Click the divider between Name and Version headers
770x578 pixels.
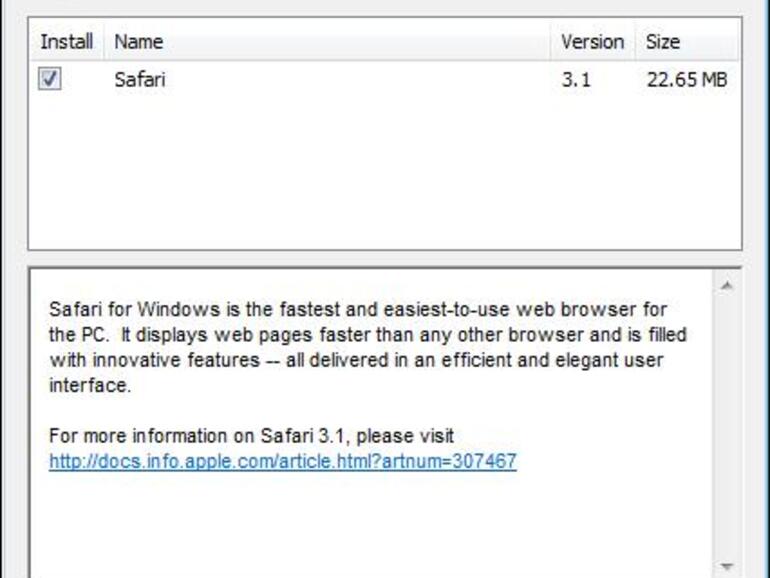click(x=551, y=42)
